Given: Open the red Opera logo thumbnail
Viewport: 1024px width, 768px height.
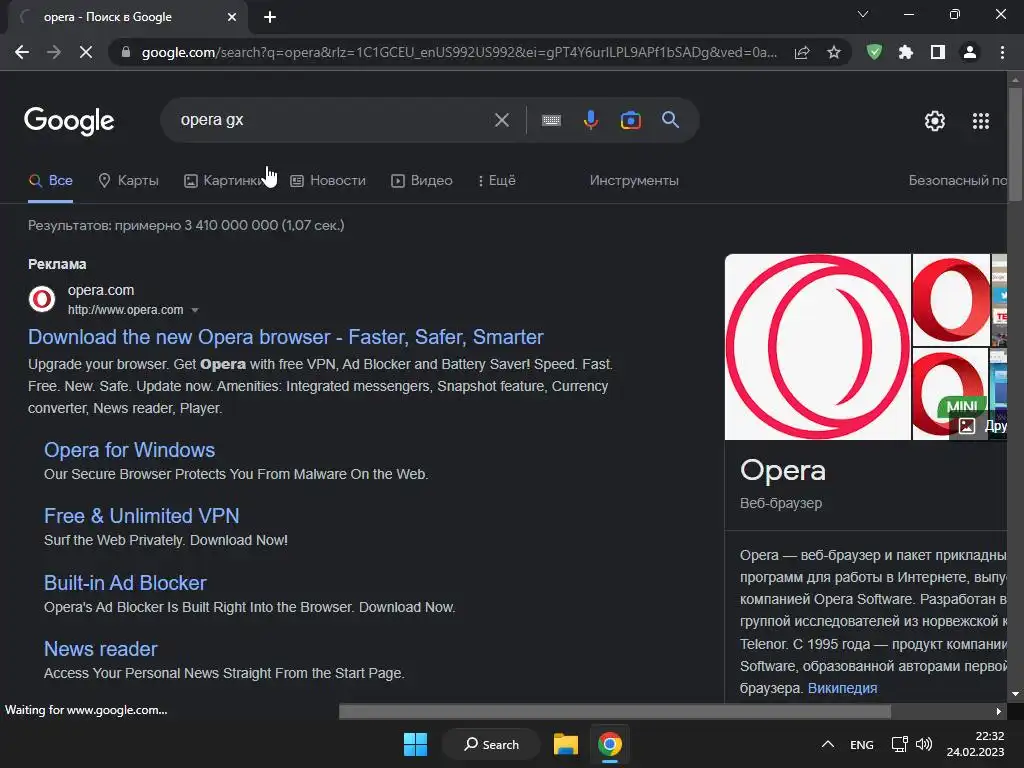Looking at the screenshot, I should 951,300.
